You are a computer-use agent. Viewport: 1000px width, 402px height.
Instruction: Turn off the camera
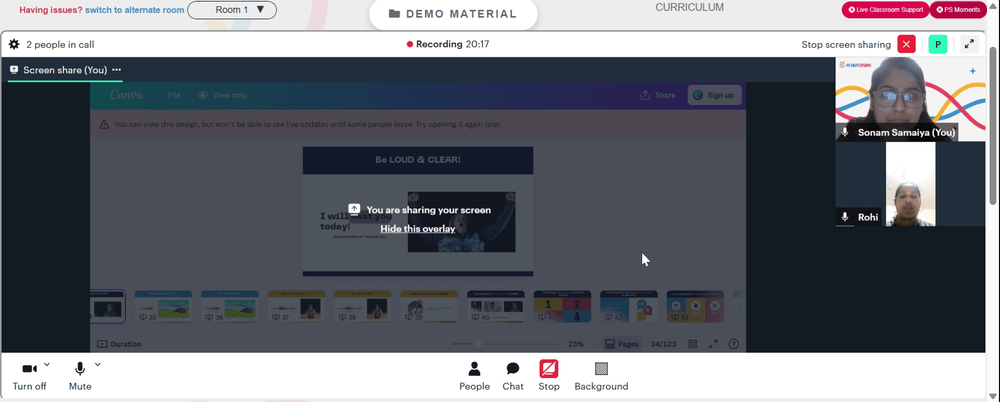click(29, 376)
